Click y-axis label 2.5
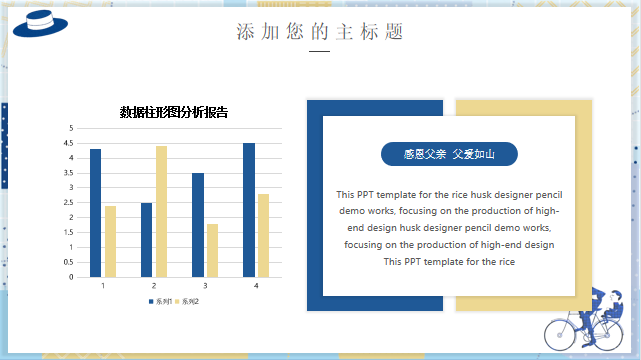The image size is (641, 360). point(68,203)
